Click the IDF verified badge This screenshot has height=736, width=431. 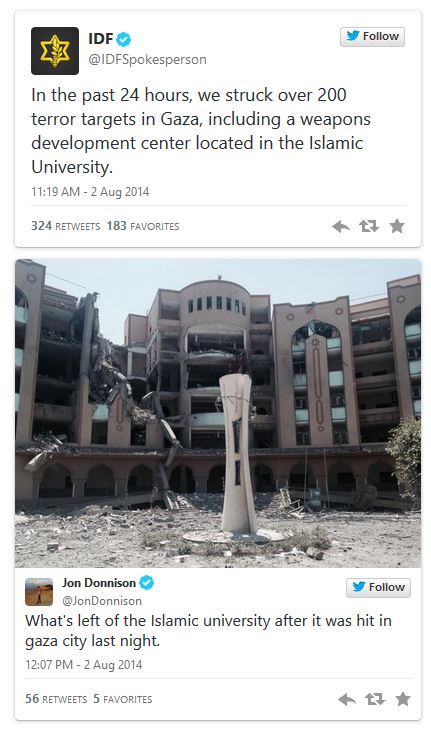coord(124,39)
